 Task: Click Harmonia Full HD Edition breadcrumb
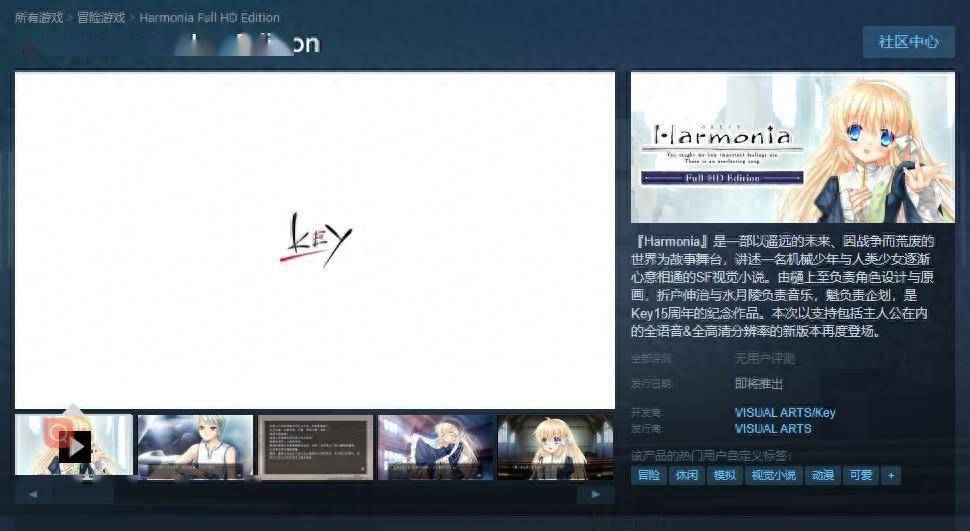210,17
